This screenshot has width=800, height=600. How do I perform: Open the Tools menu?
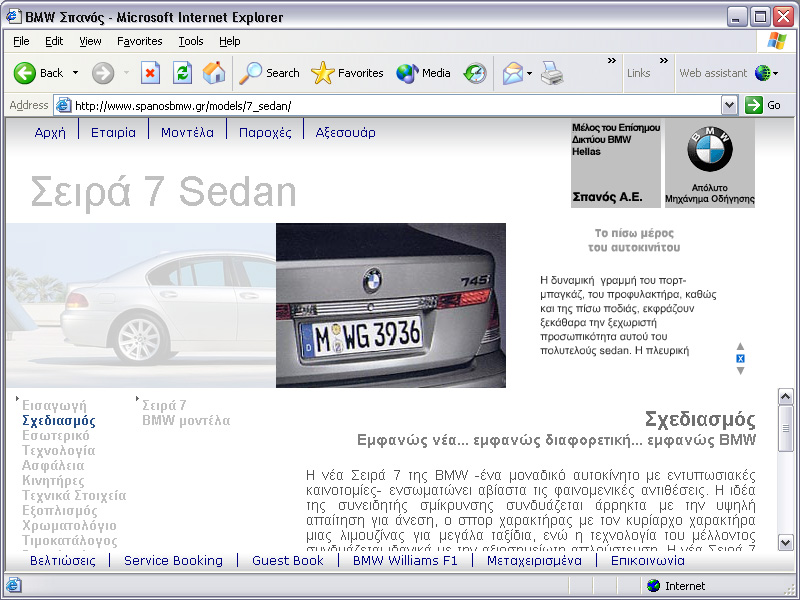191,41
